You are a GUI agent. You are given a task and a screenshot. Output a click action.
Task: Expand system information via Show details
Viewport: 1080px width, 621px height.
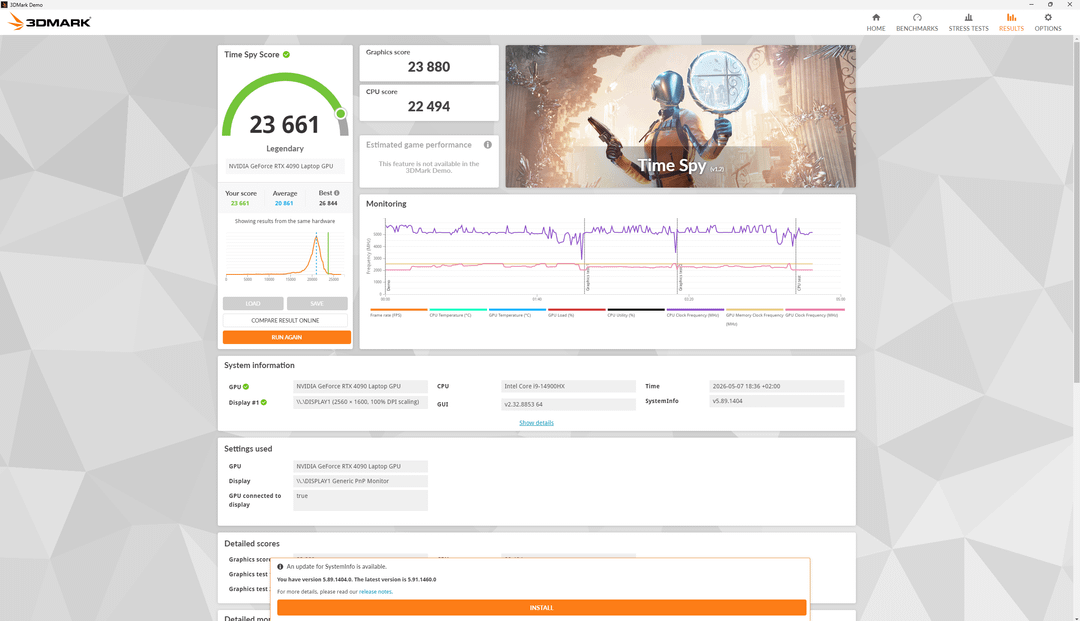pos(537,423)
